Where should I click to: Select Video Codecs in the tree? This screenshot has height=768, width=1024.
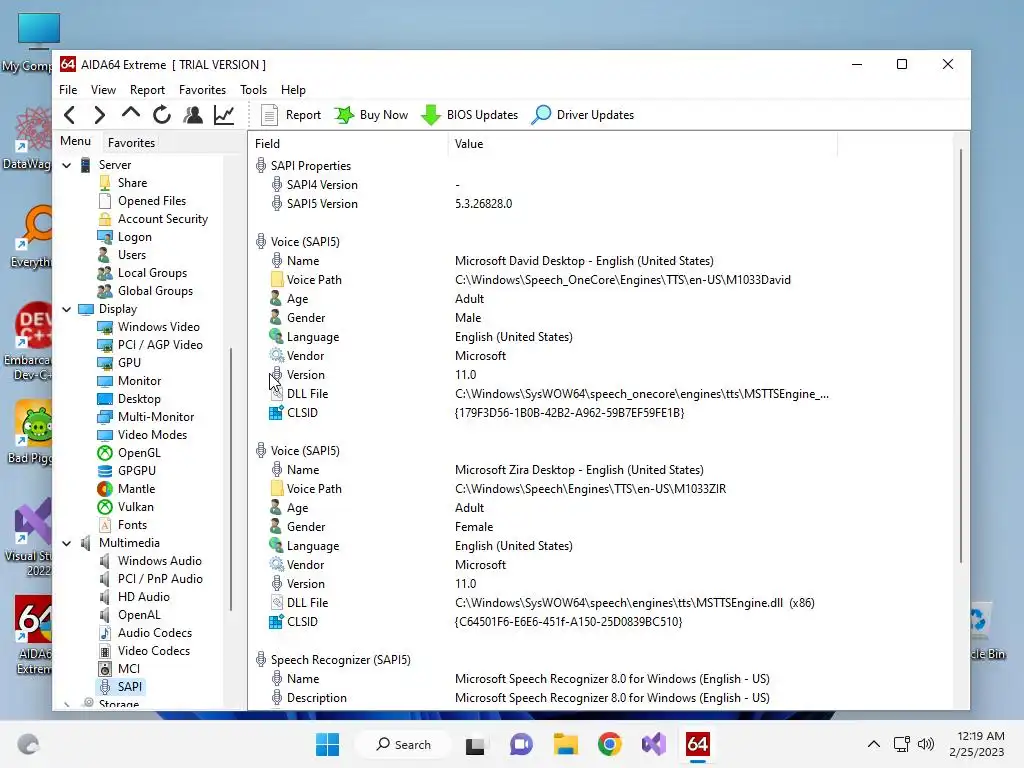pos(153,650)
